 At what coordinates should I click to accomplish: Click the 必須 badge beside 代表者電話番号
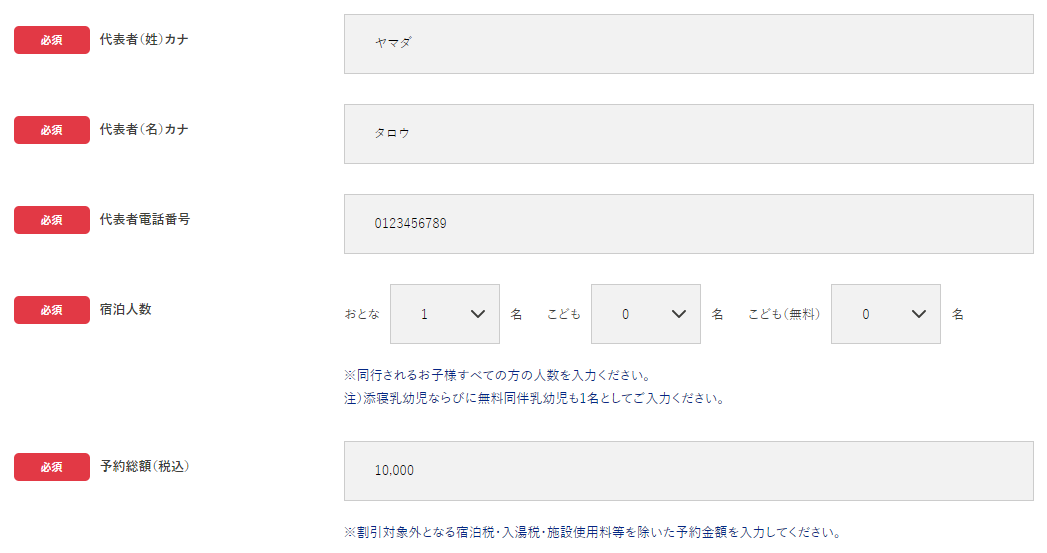click(52, 220)
